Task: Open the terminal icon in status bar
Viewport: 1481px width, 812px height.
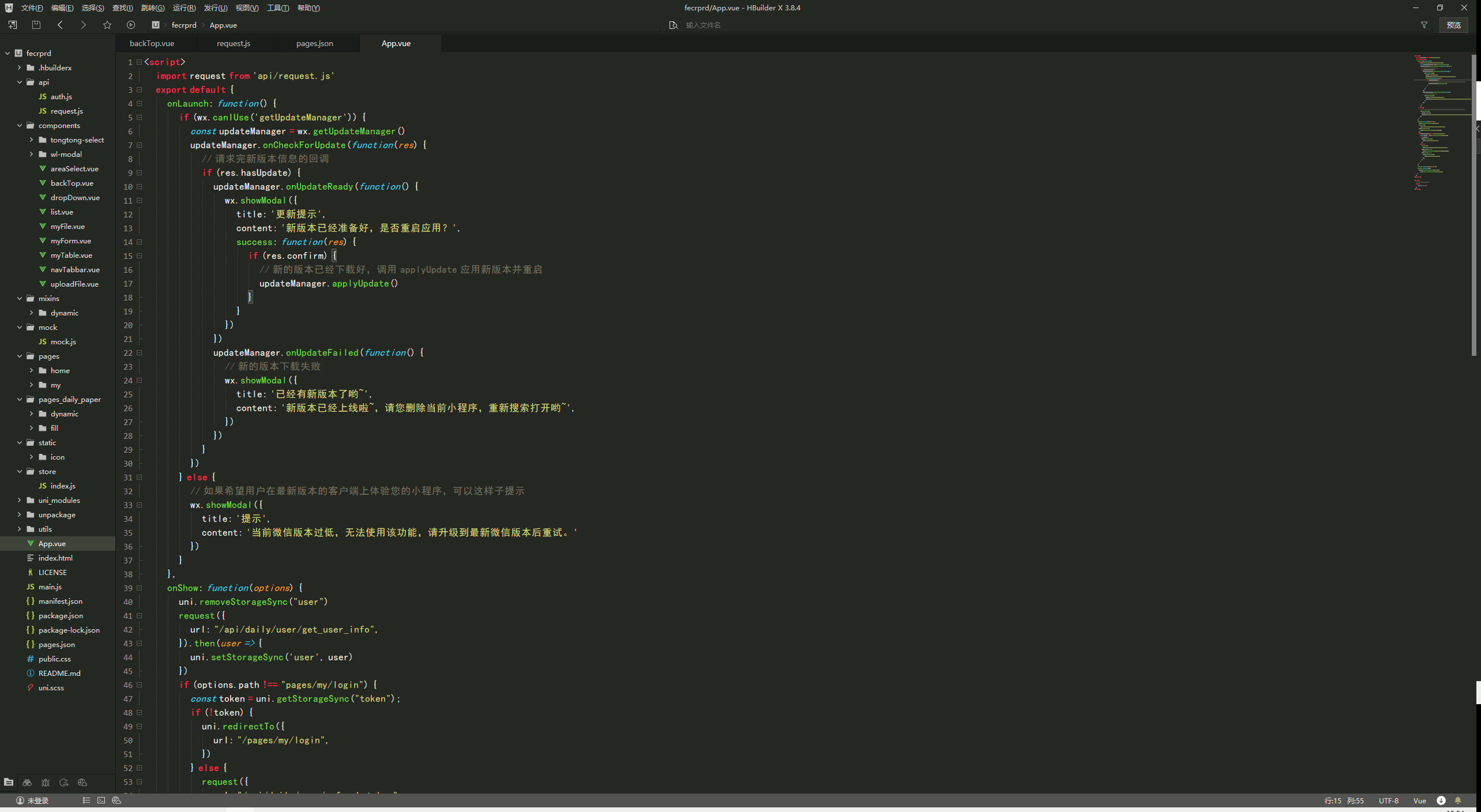Action: pyautogui.click(x=101, y=800)
